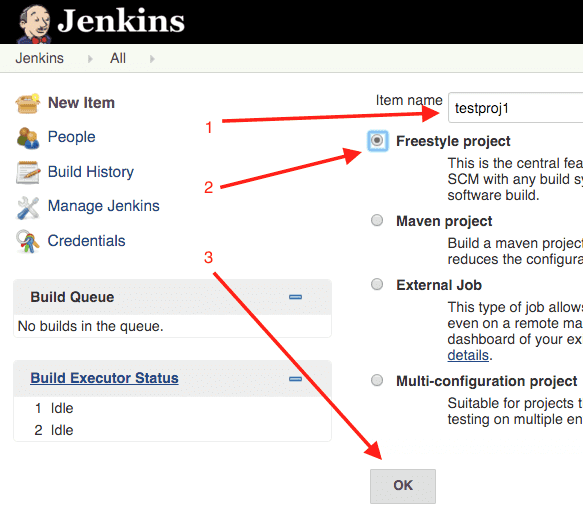Viewport: 583px width, 510px height.
Task: Click the Freestyle project label
Action: [x=453, y=142]
